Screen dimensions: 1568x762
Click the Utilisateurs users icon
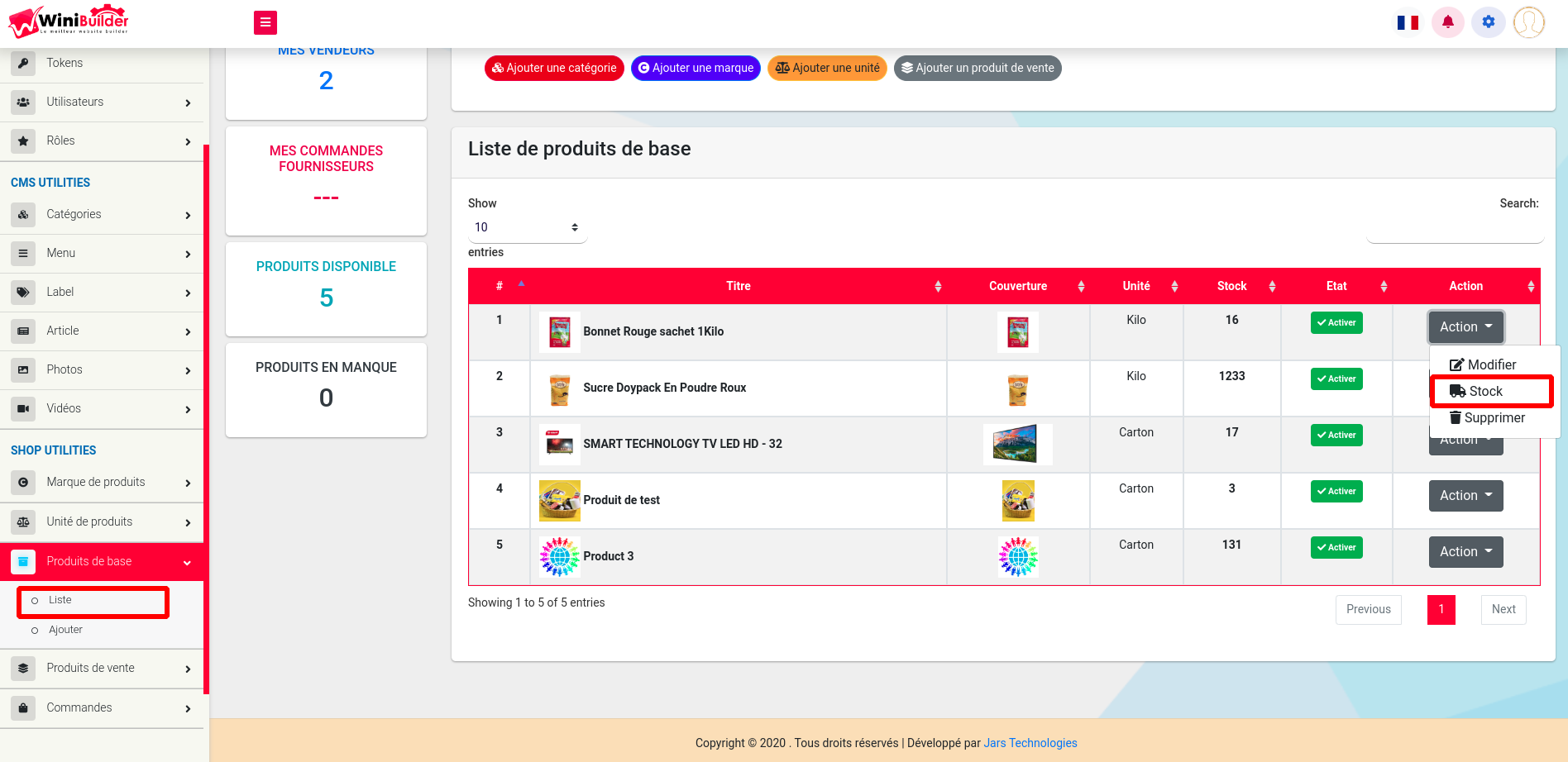click(x=23, y=102)
